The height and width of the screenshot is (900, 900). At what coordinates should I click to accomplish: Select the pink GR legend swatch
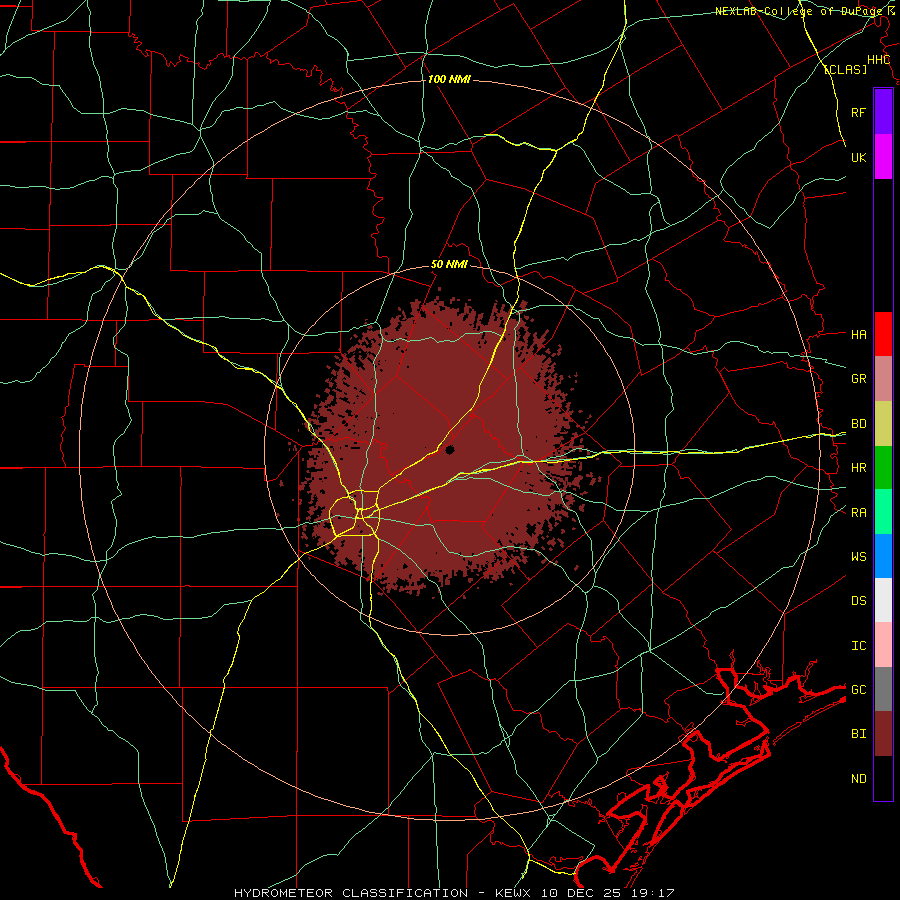click(x=883, y=379)
